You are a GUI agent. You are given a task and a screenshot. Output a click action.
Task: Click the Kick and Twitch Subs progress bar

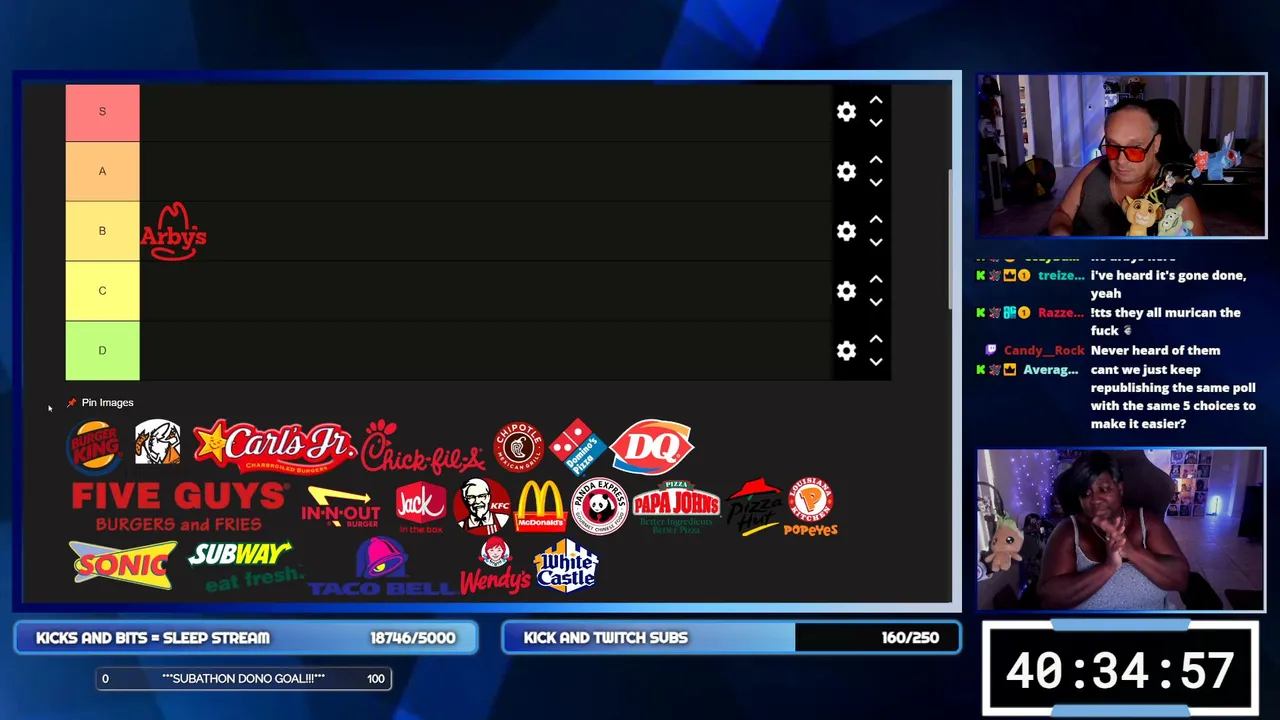click(x=731, y=638)
